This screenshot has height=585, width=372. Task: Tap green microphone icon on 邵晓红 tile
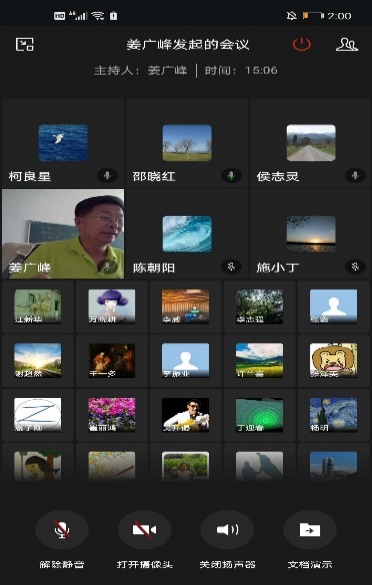click(231, 175)
